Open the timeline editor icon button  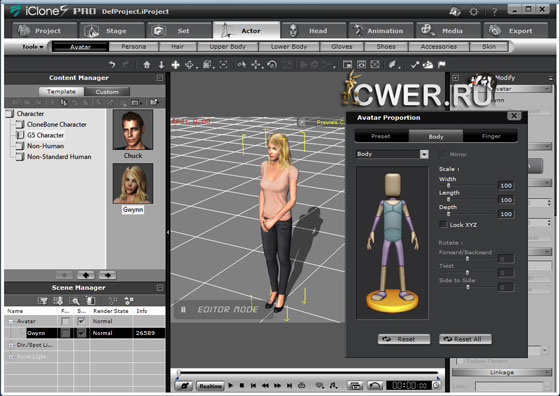click(355, 386)
